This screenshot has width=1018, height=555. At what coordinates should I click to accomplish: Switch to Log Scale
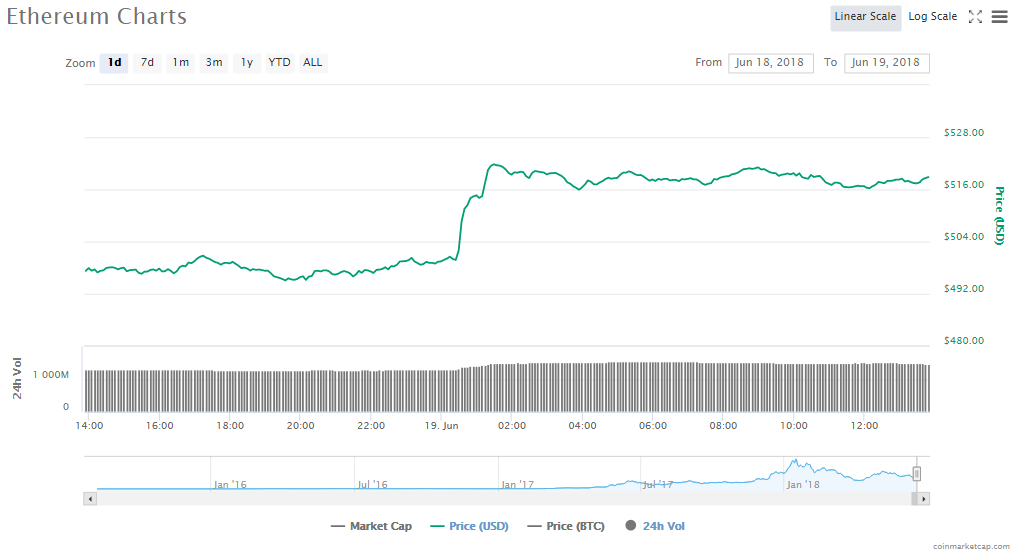932,17
